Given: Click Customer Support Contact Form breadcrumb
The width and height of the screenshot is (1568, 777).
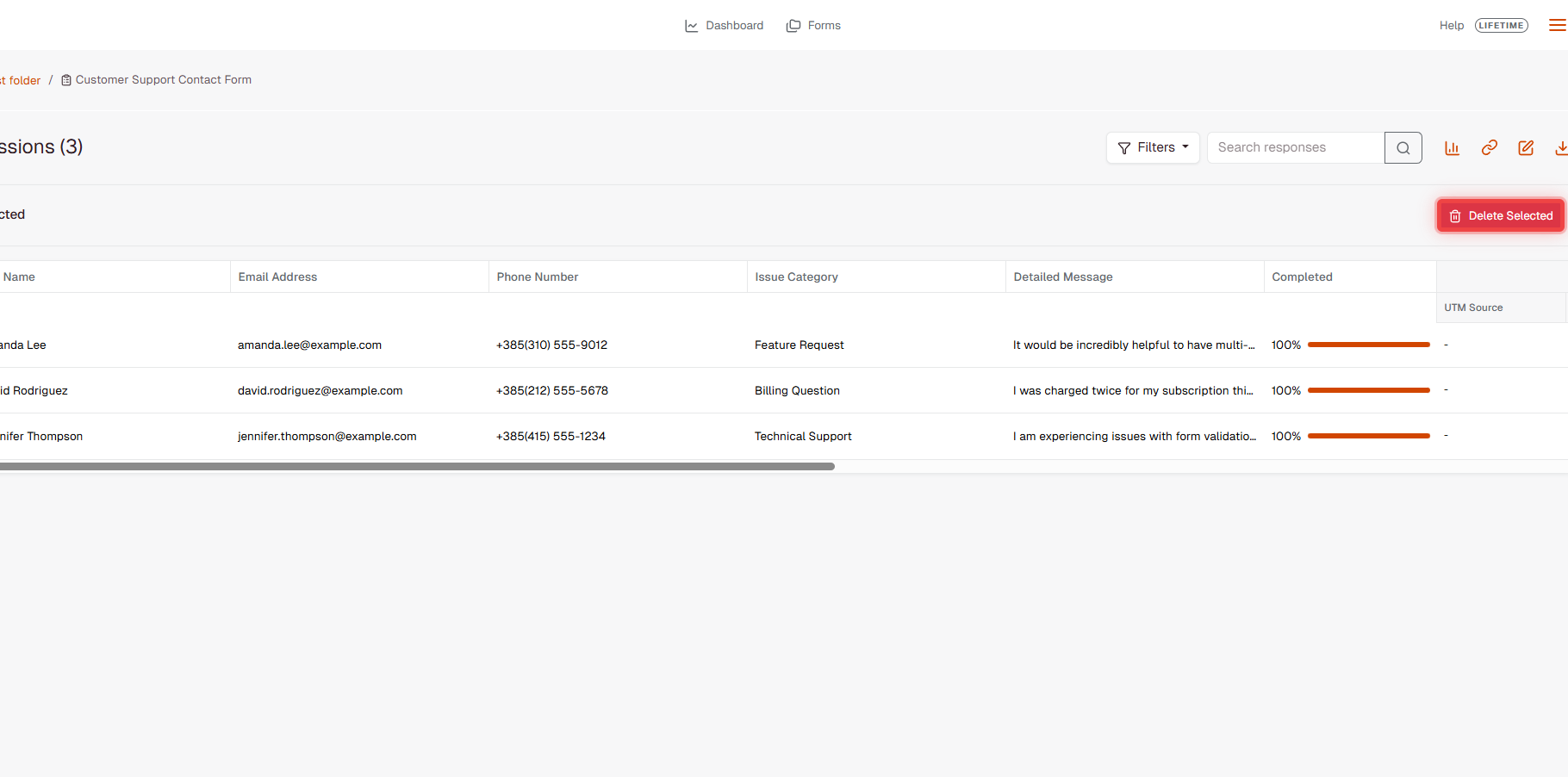Looking at the screenshot, I should pyautogui.click(x=156, y=80).
